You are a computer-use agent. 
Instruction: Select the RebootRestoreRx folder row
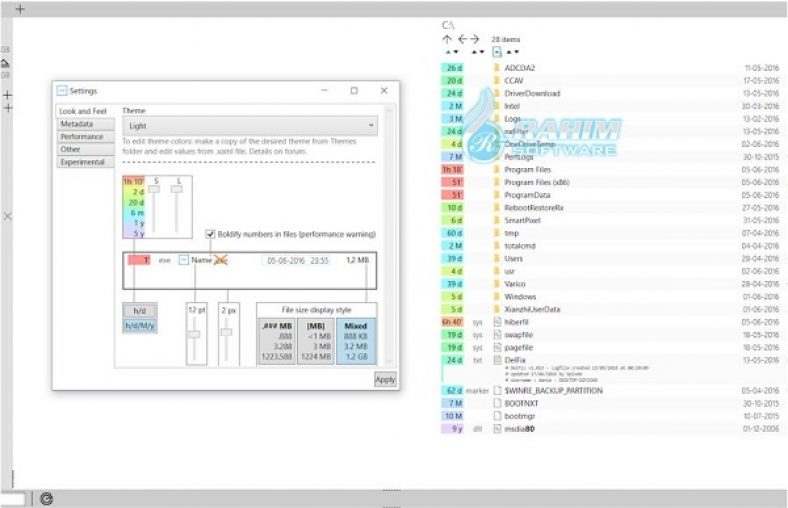coord(610,208)
